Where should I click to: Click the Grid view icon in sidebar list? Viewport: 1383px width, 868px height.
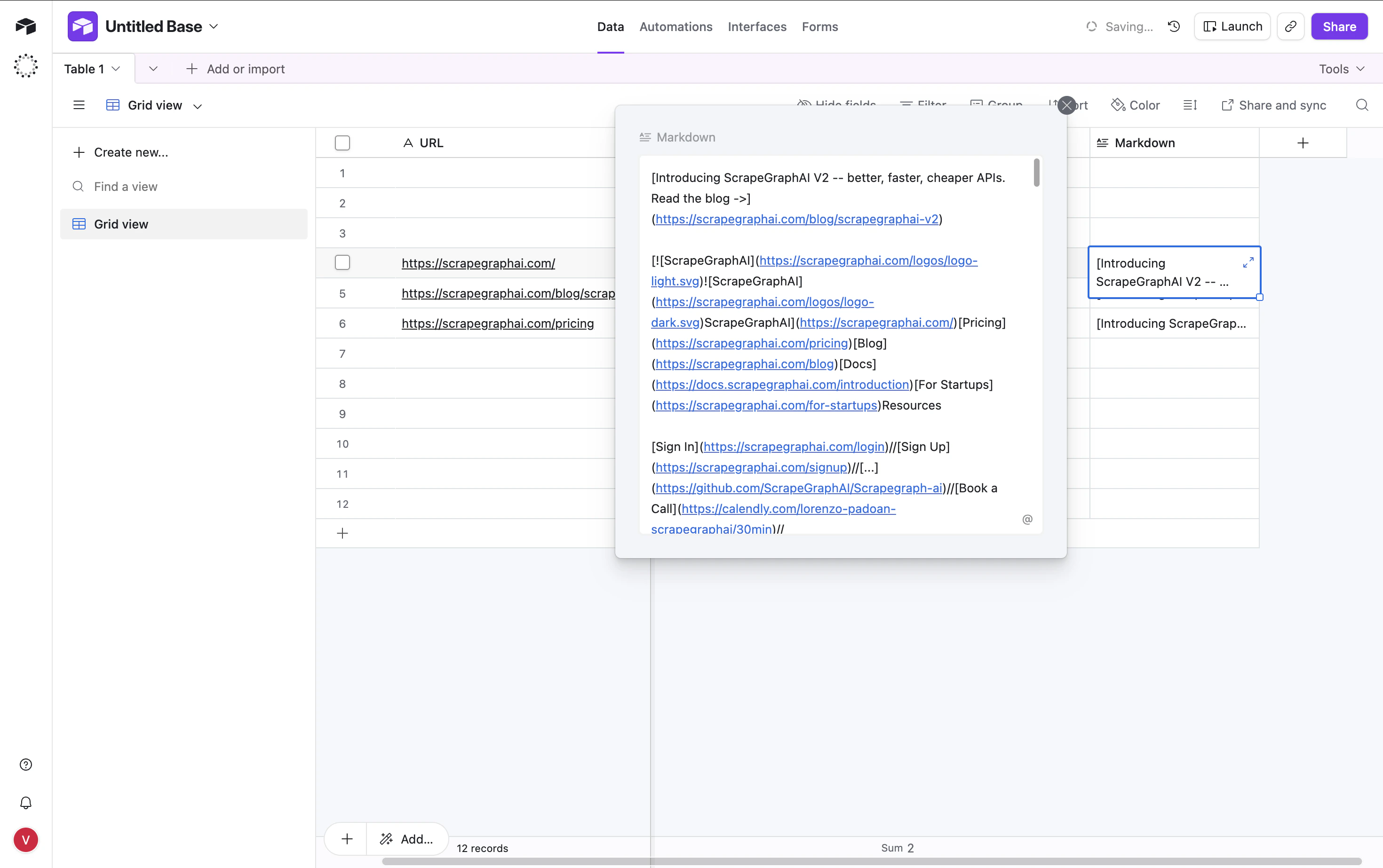[x=79, y=224]
